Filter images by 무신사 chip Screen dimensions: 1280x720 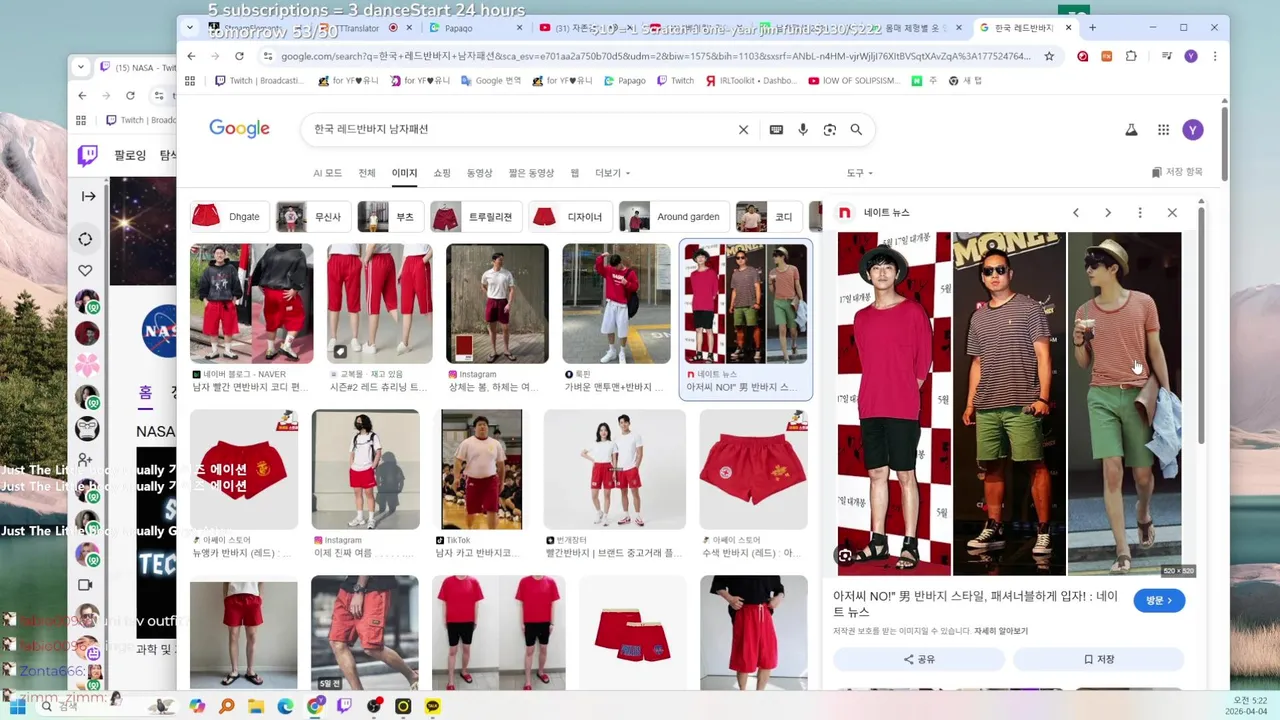(x=313, y=217)
